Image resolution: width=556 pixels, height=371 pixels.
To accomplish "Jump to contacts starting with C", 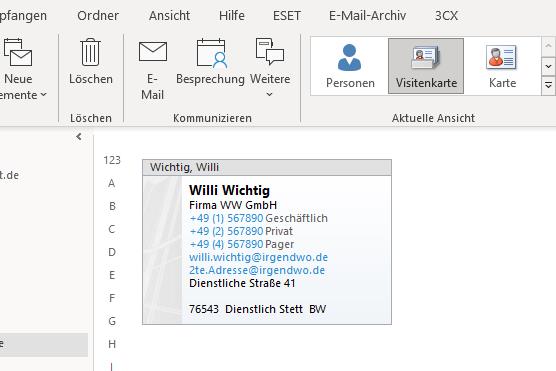I will 112,229.
